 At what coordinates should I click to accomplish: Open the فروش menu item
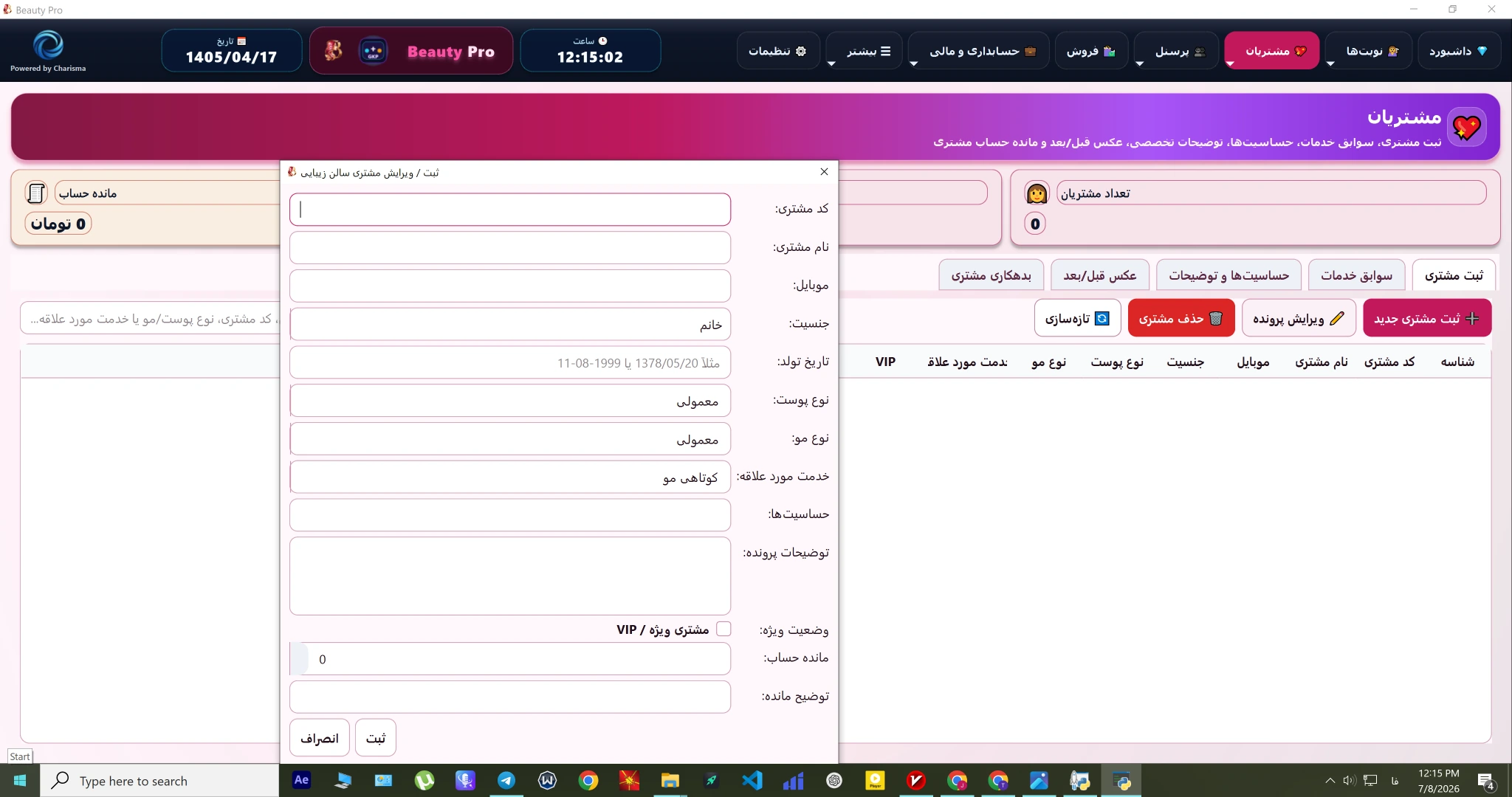pos(1091,51)
